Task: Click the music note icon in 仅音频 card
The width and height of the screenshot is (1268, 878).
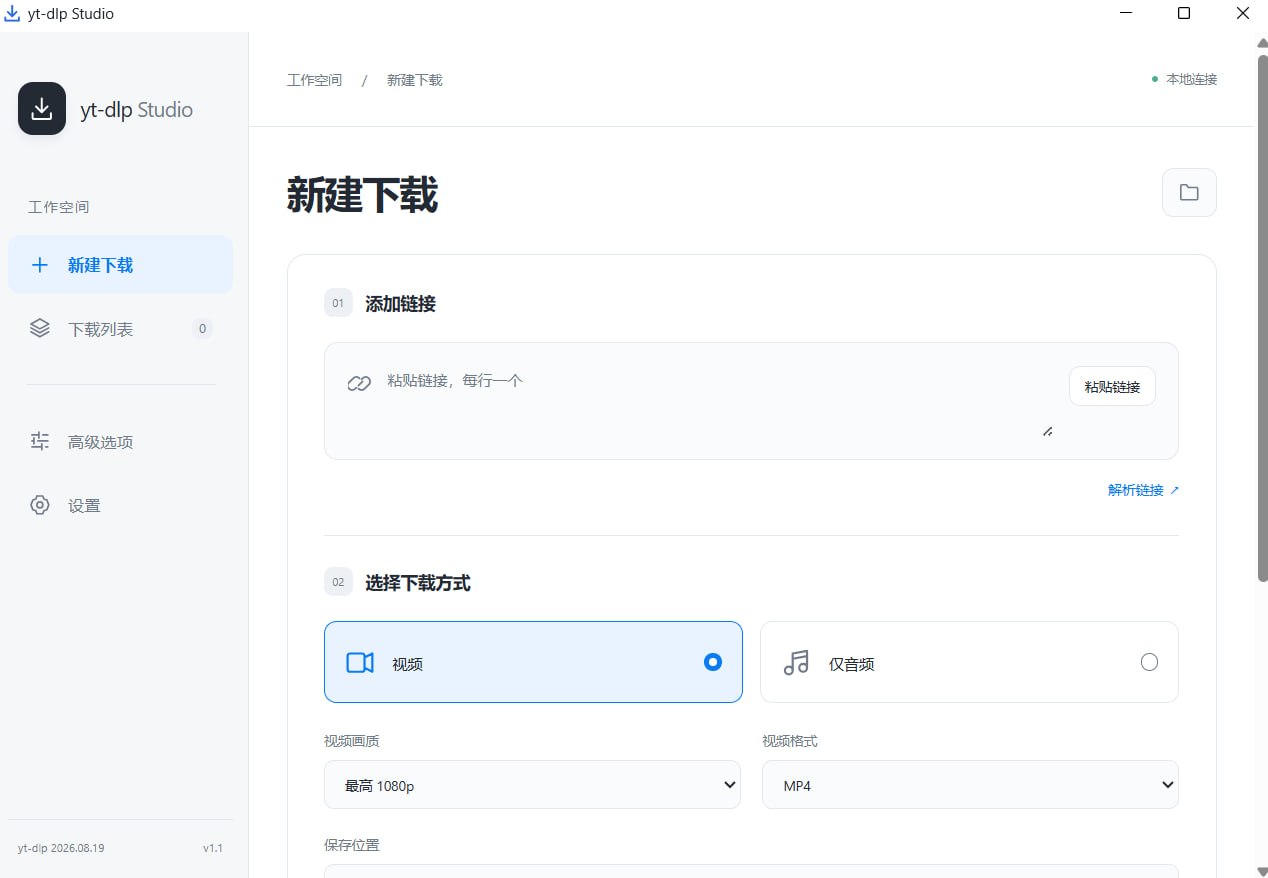Action: [796, 662]
